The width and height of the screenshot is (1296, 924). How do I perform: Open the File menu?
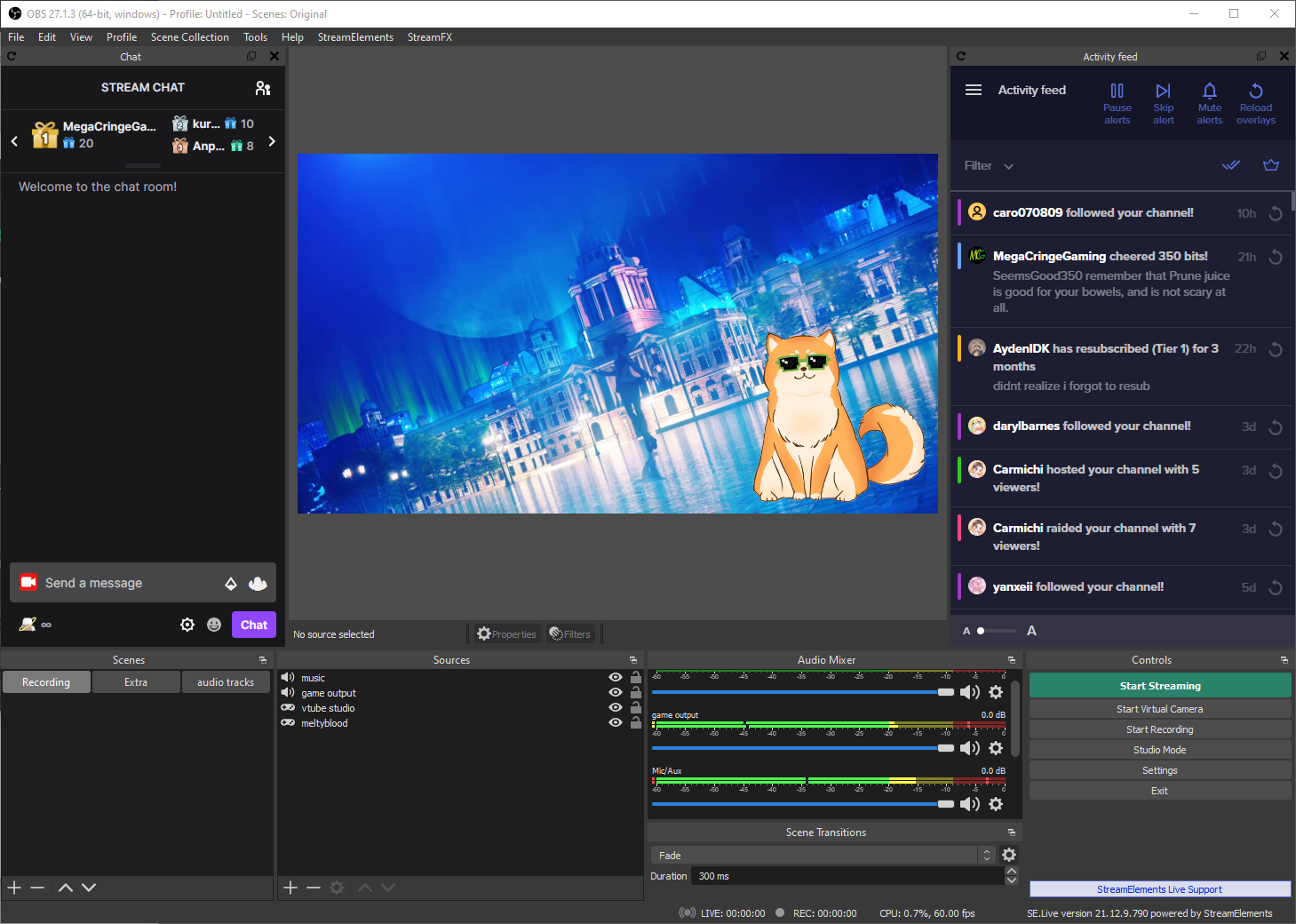tap(16, 37)
